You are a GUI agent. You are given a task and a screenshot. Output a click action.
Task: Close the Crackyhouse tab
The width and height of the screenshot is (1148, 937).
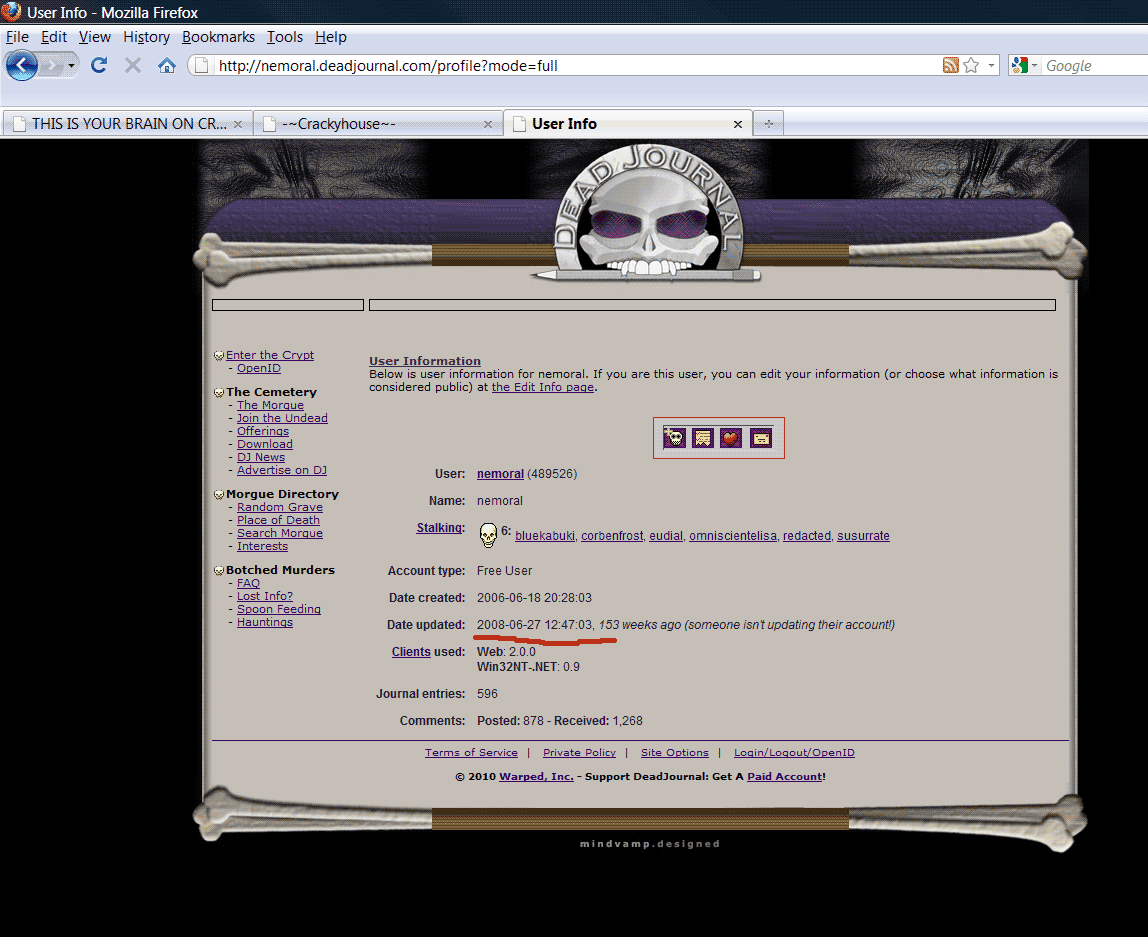(488, 124)
